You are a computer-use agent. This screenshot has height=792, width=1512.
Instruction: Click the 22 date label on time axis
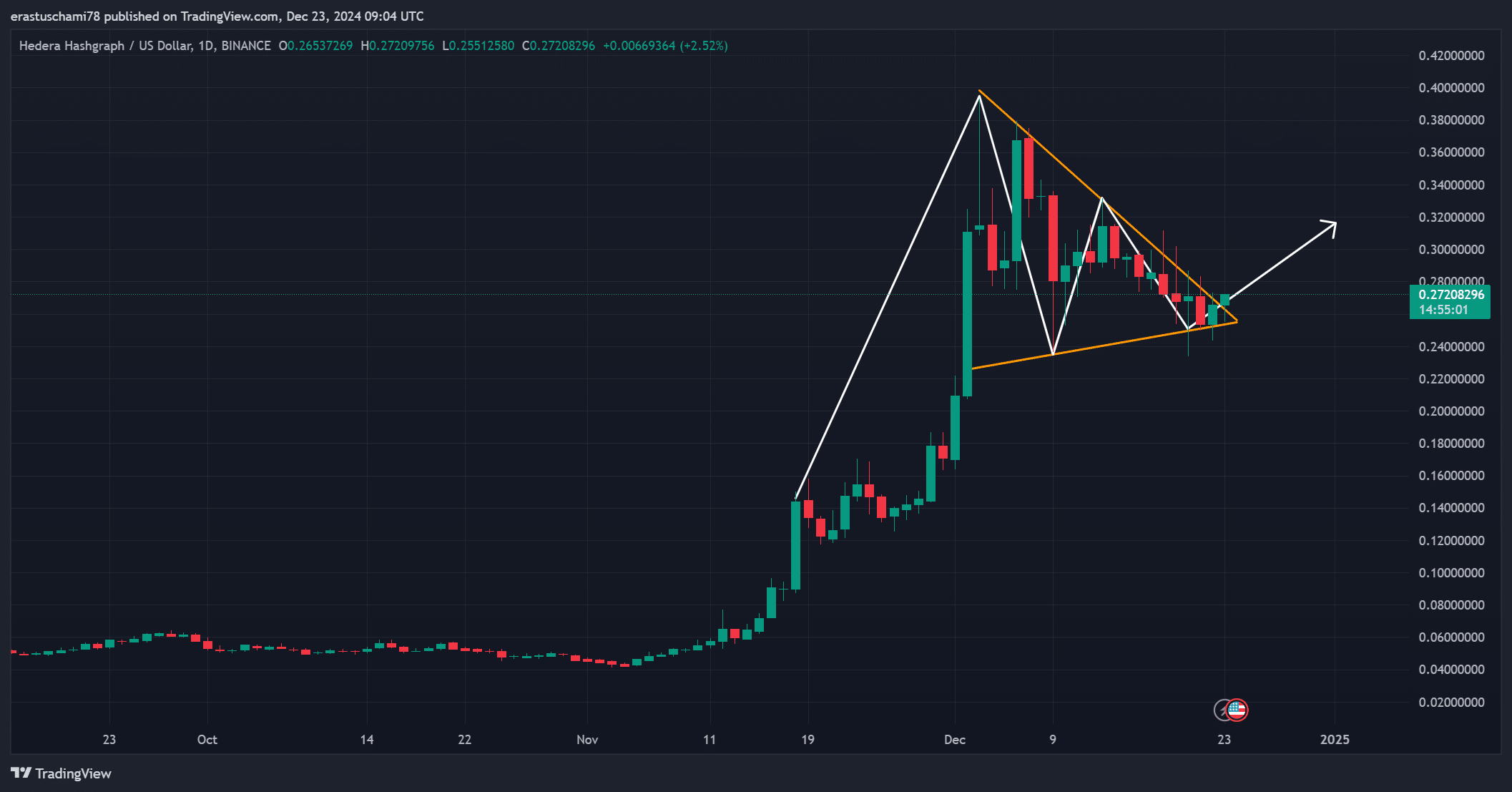[465, 740]
